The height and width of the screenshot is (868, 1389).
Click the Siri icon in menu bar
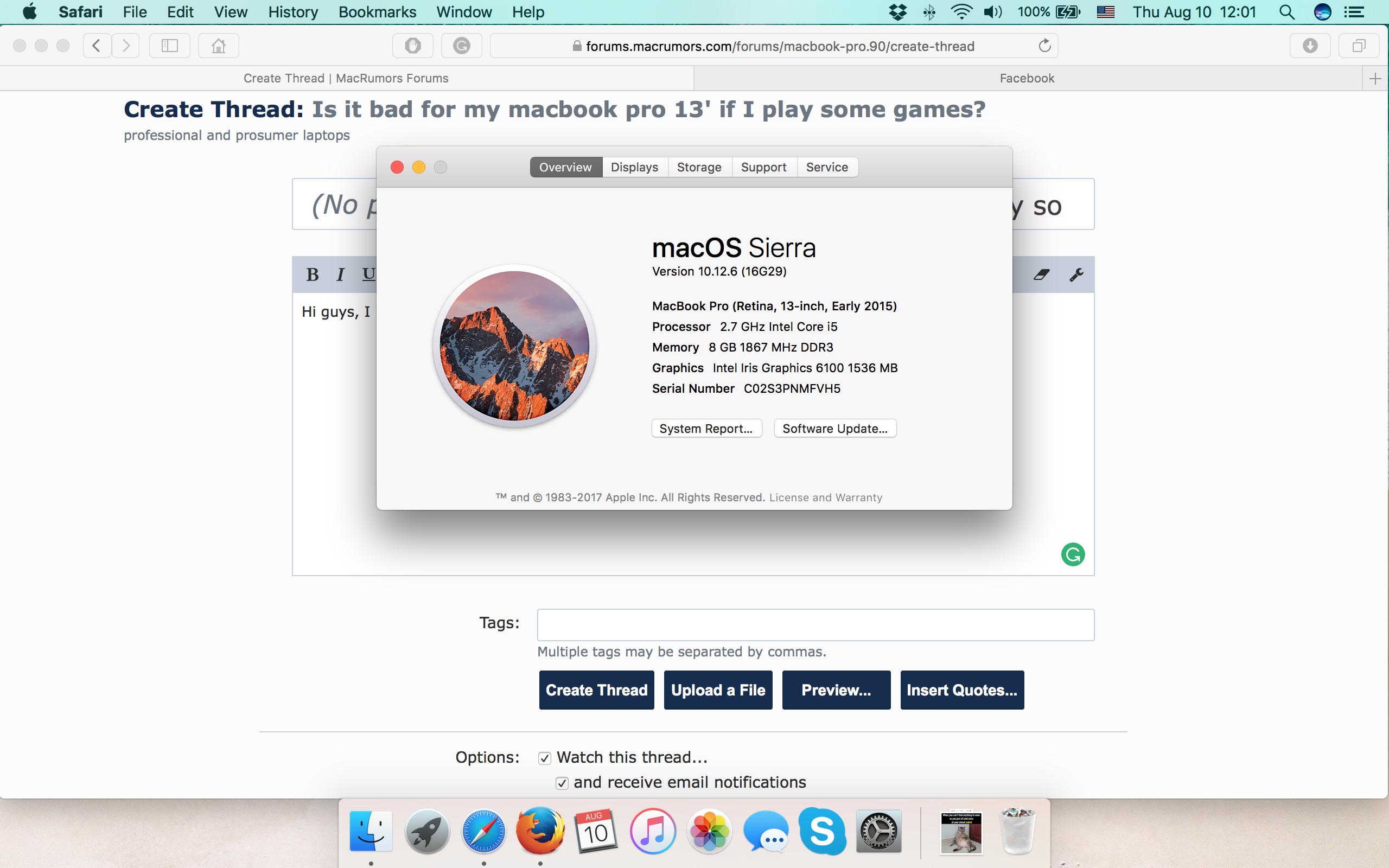point(1322,12)
